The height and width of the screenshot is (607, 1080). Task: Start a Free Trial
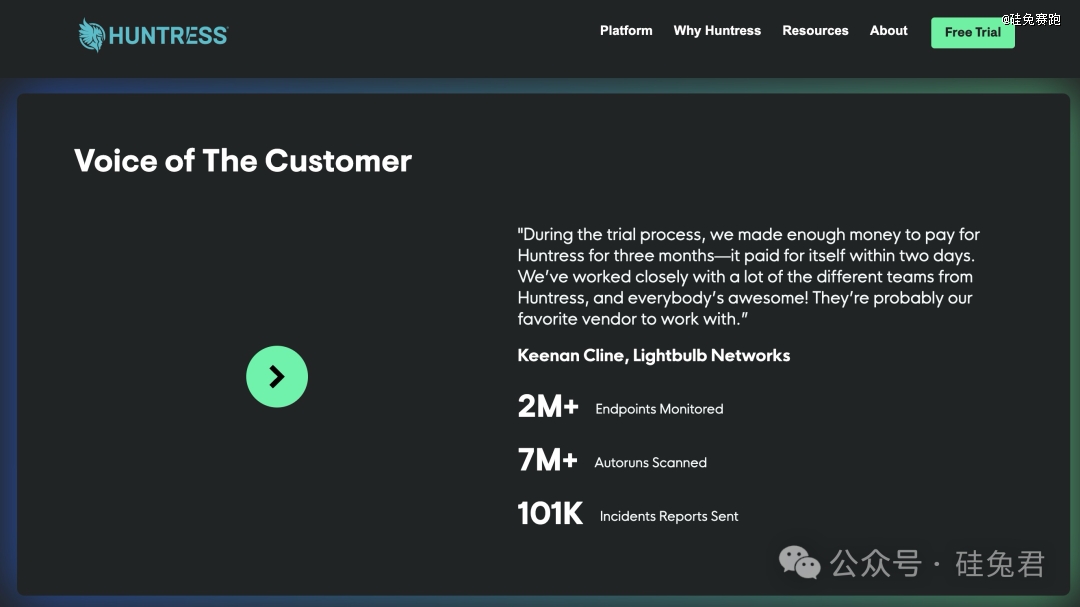972,32
